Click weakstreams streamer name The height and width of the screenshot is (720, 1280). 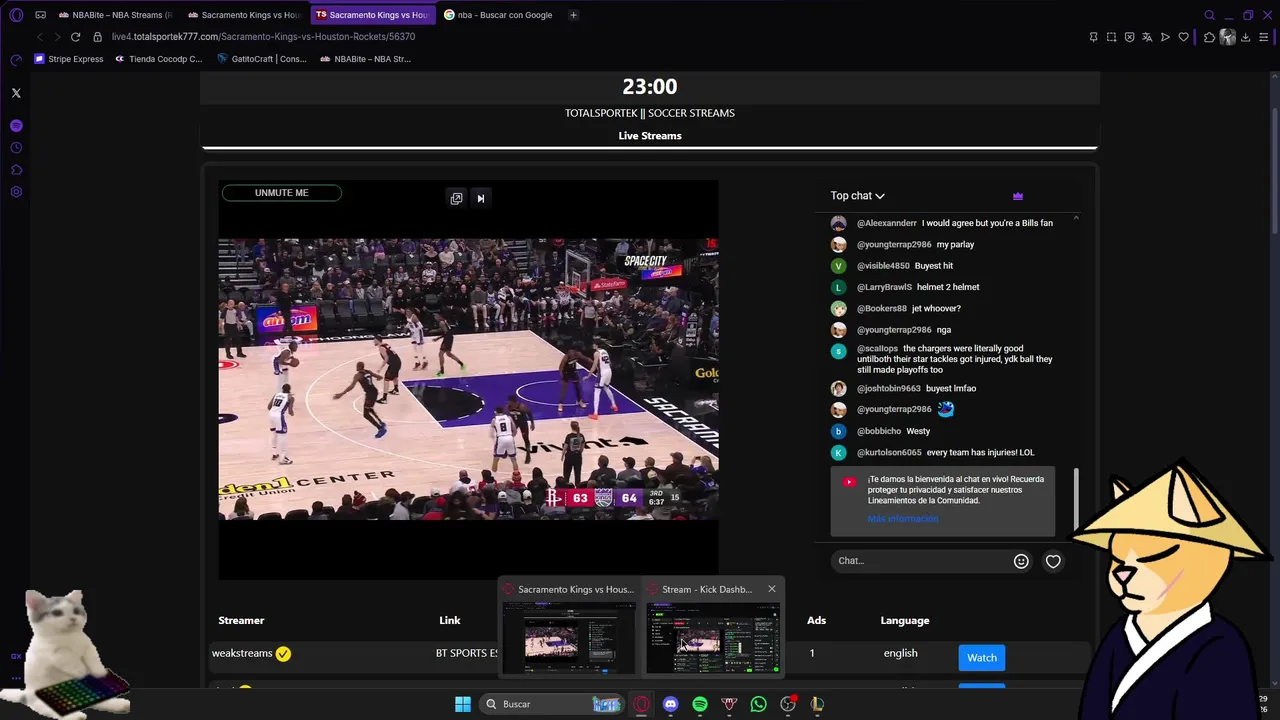[242, 654]
